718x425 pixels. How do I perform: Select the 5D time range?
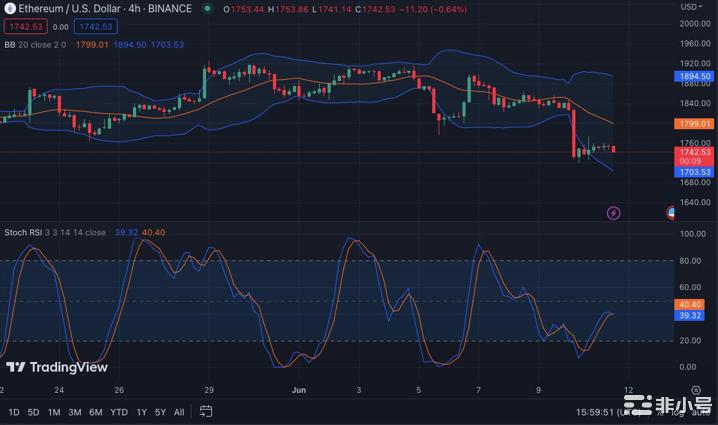point(34,412)
